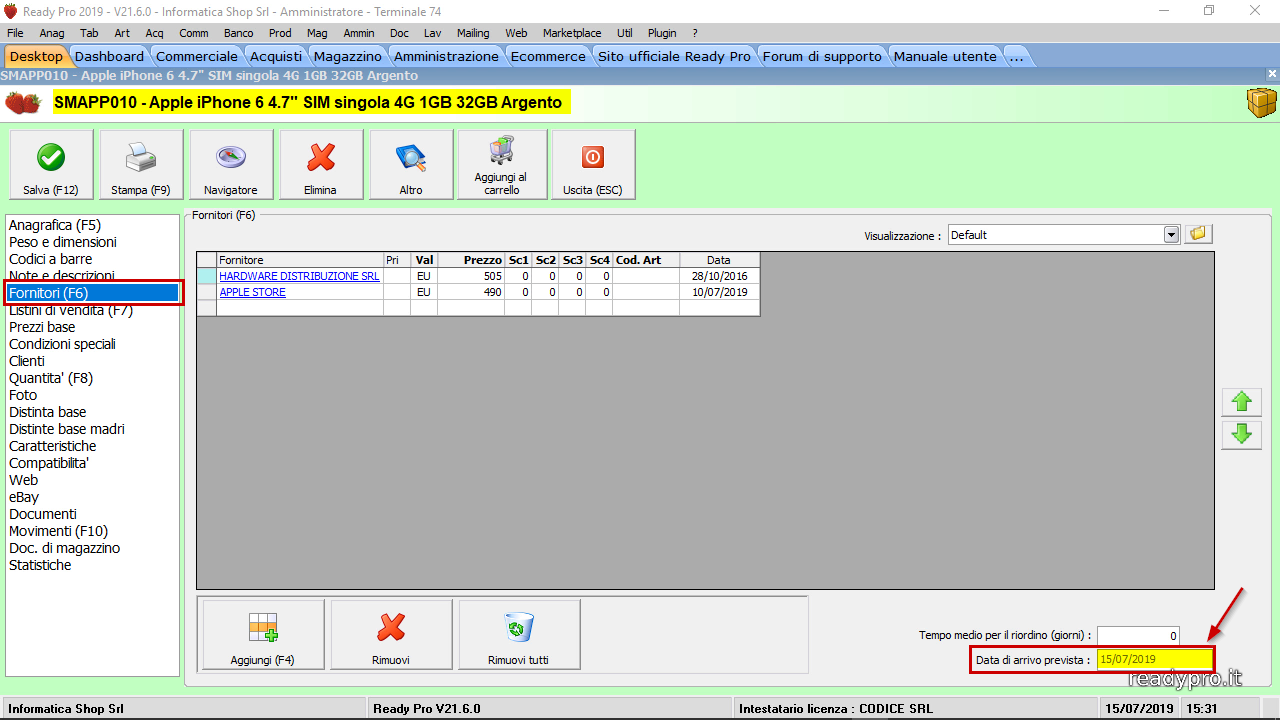The width and height of the screenshot is (1280, 720).
Task: Open the folder icon beside Visualizzazione
Action: coord(1199,234)
